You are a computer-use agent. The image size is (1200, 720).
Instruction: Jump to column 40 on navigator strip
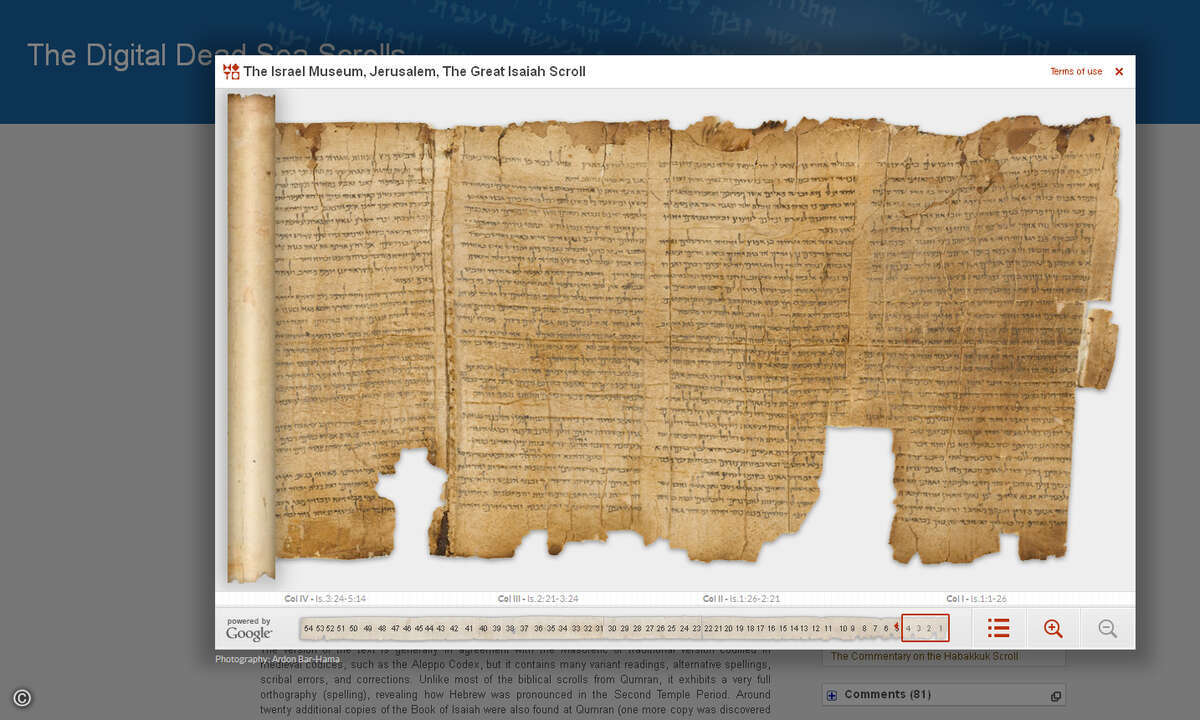(483, 628)
